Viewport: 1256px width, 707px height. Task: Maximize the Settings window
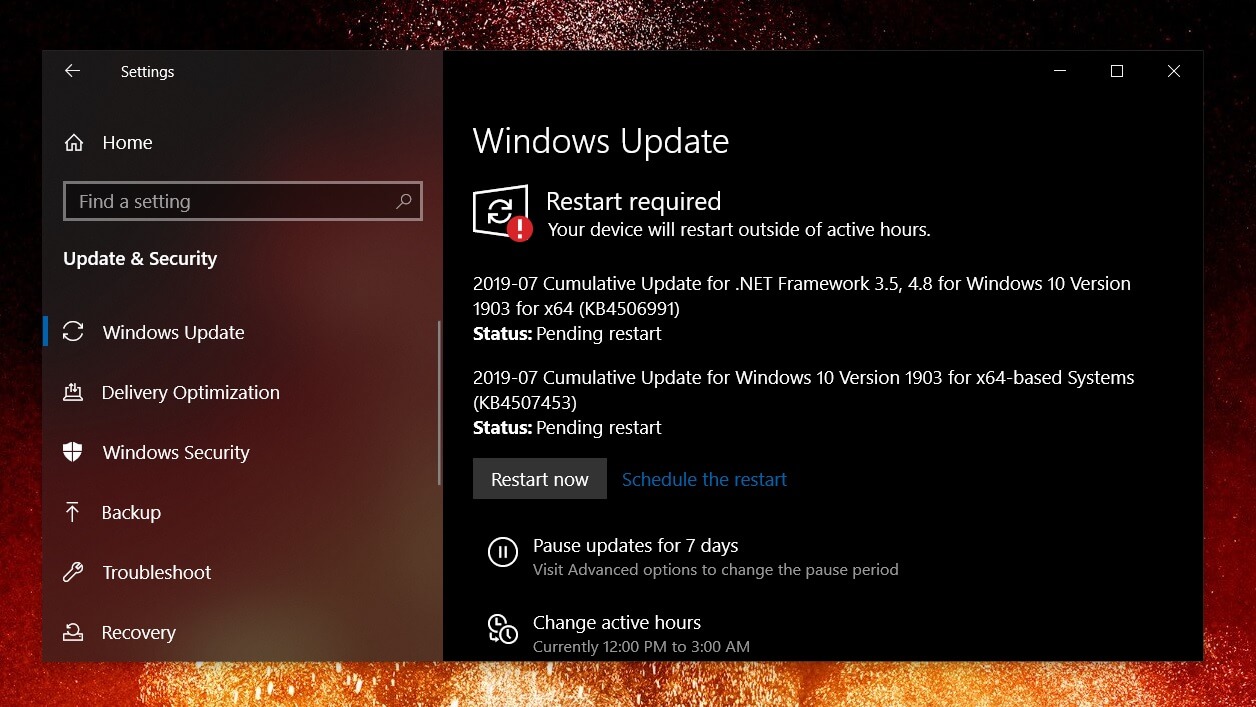[1117, 71]
